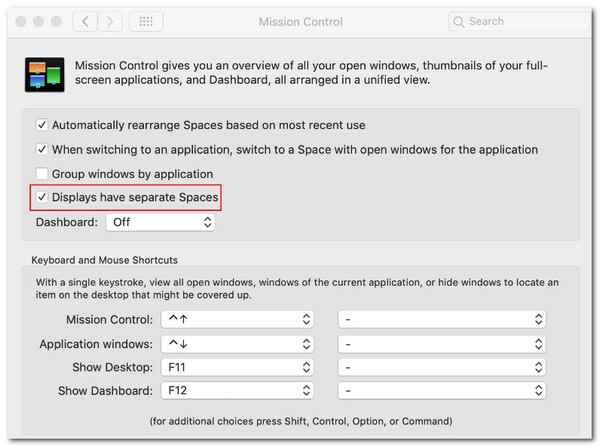This screenshot has width=600, height=447.
Task: Open Show Dashboard F12 shortcut dropdown
Action: click(x=237, y=390)
